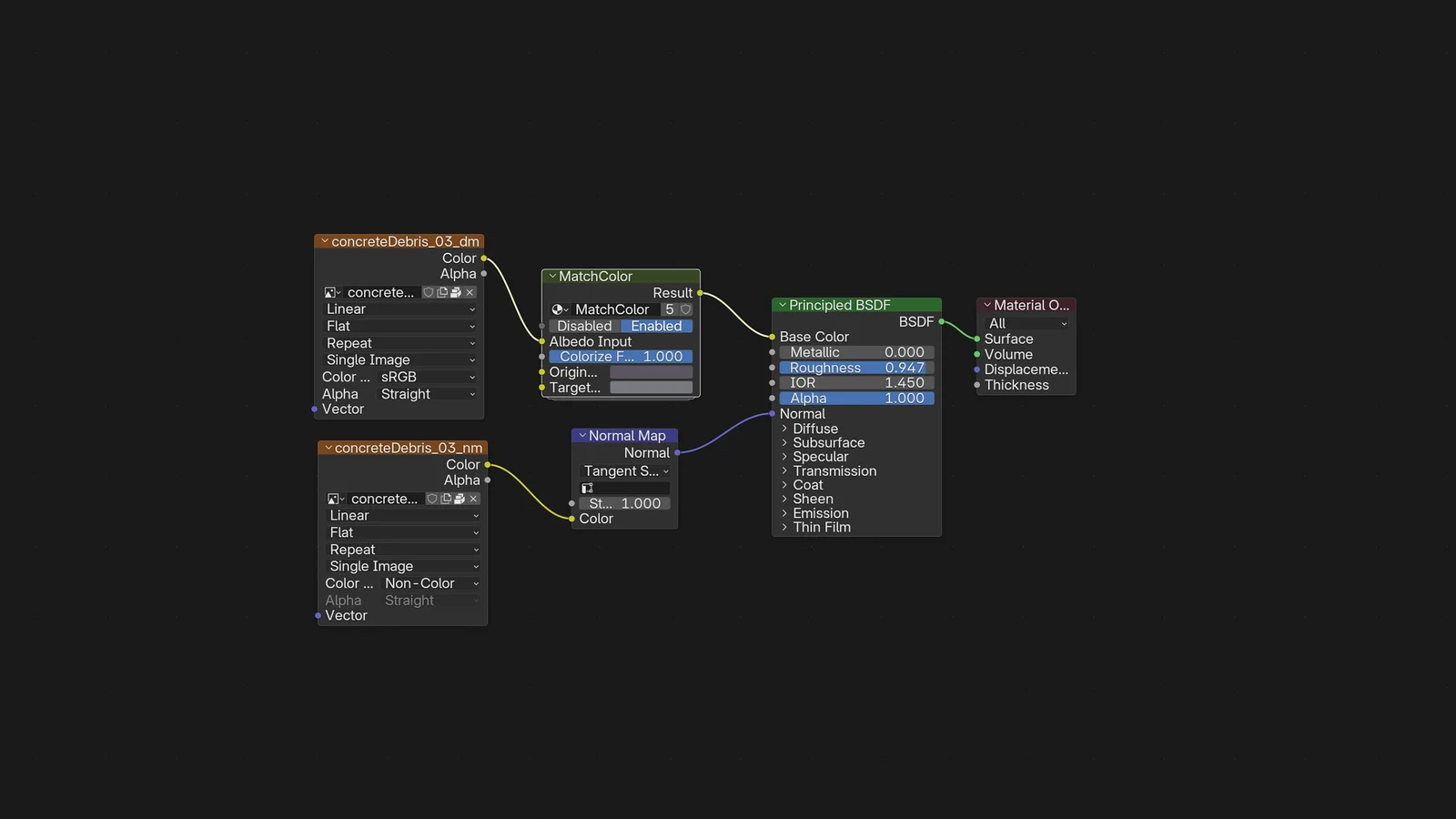
Task: Unlink image with X in concreteDebris_03_dm node
Action: 470,293
